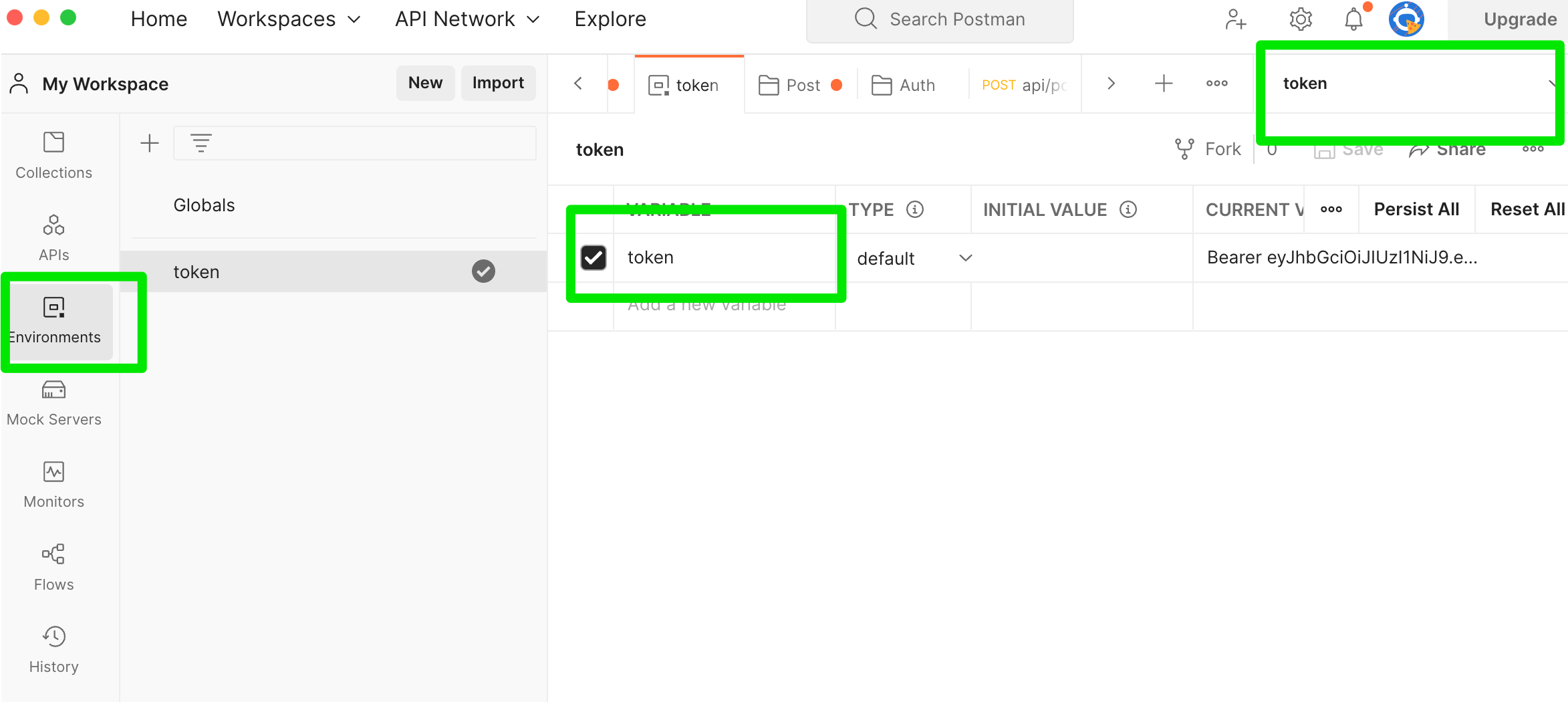Open environment more actions ellipsis beside Share
Image resolution: width=1568 pixels, height=702 pixels.
tap(1533, 148)
